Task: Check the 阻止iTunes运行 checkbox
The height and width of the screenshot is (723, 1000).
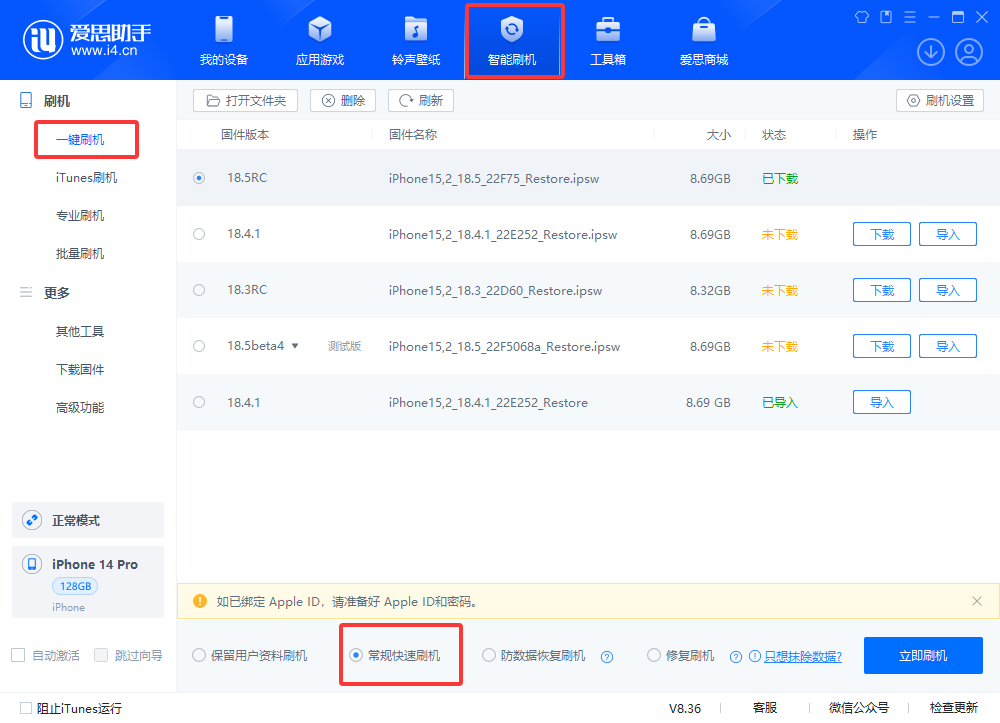Action: (26, 708)
